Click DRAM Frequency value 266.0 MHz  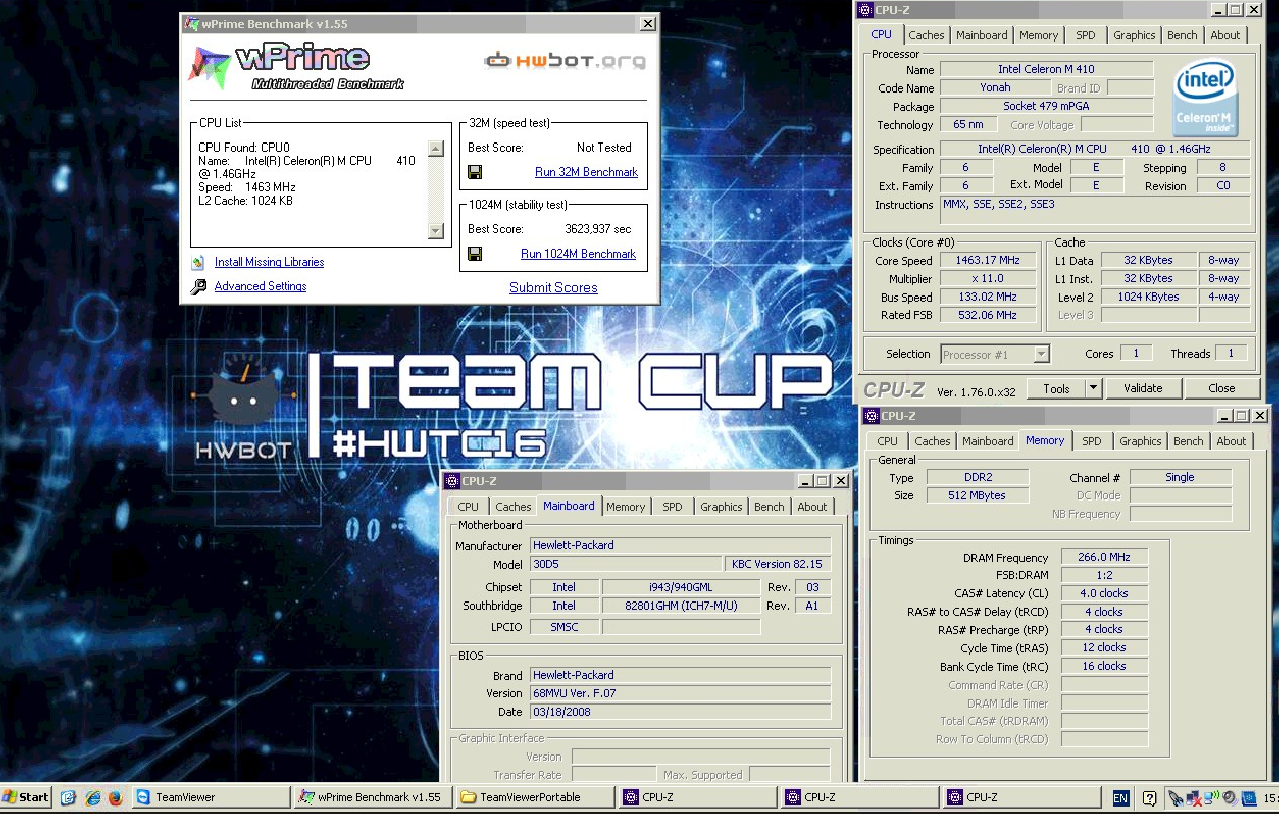pyautogui.click(x=1104, y=558)
